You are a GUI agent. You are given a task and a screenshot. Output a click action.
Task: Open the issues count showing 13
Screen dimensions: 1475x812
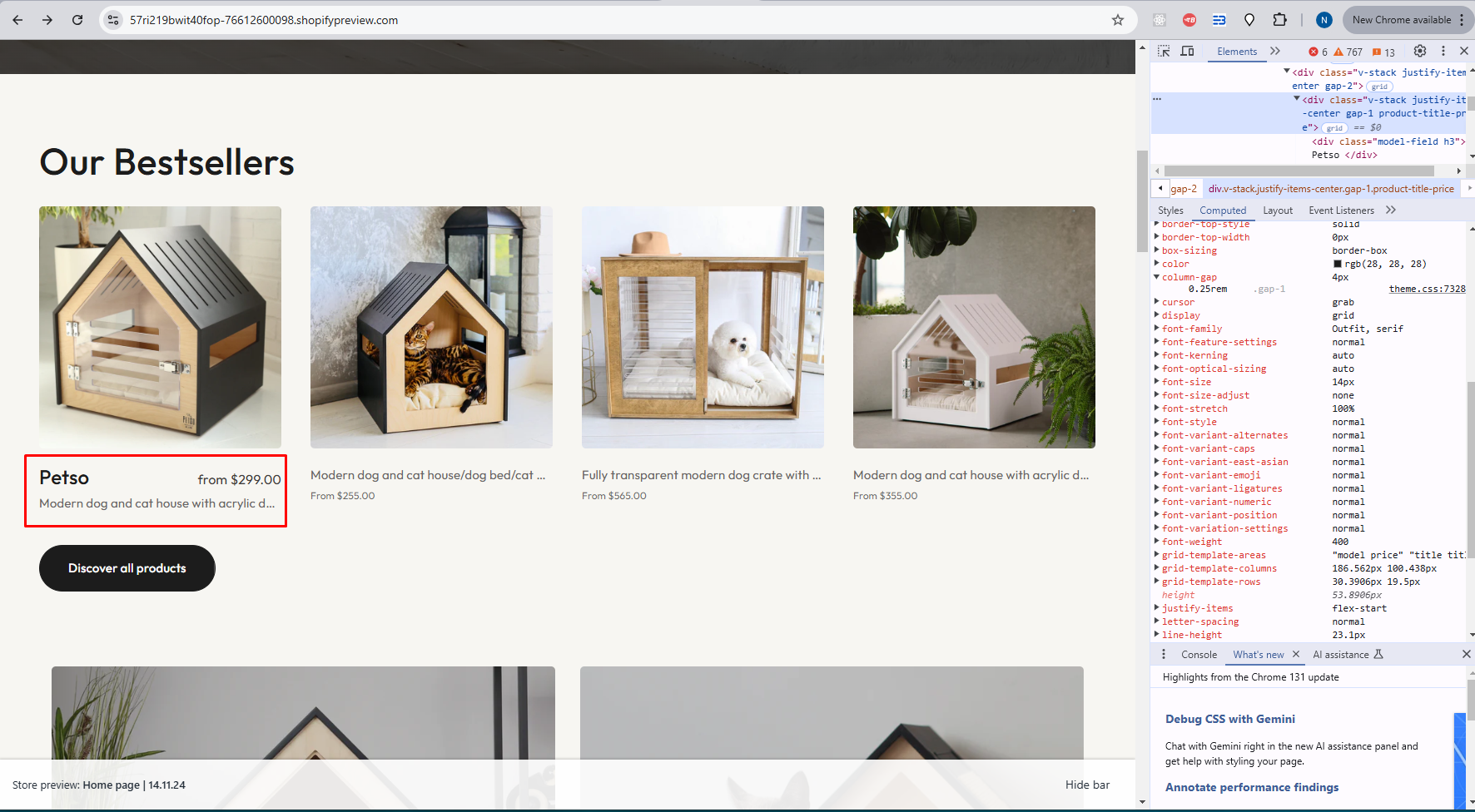pos(1383,52)
